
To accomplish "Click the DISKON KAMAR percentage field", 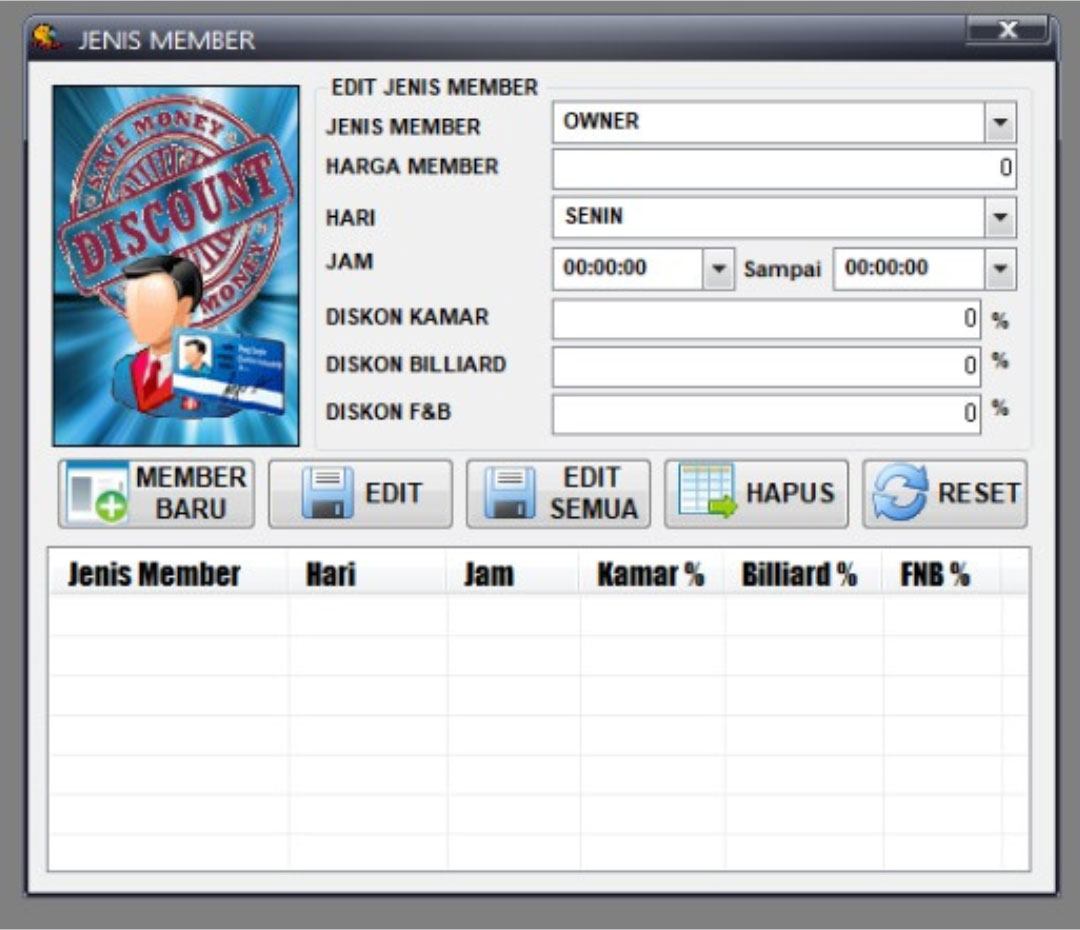I will click(x=766, y=320).
